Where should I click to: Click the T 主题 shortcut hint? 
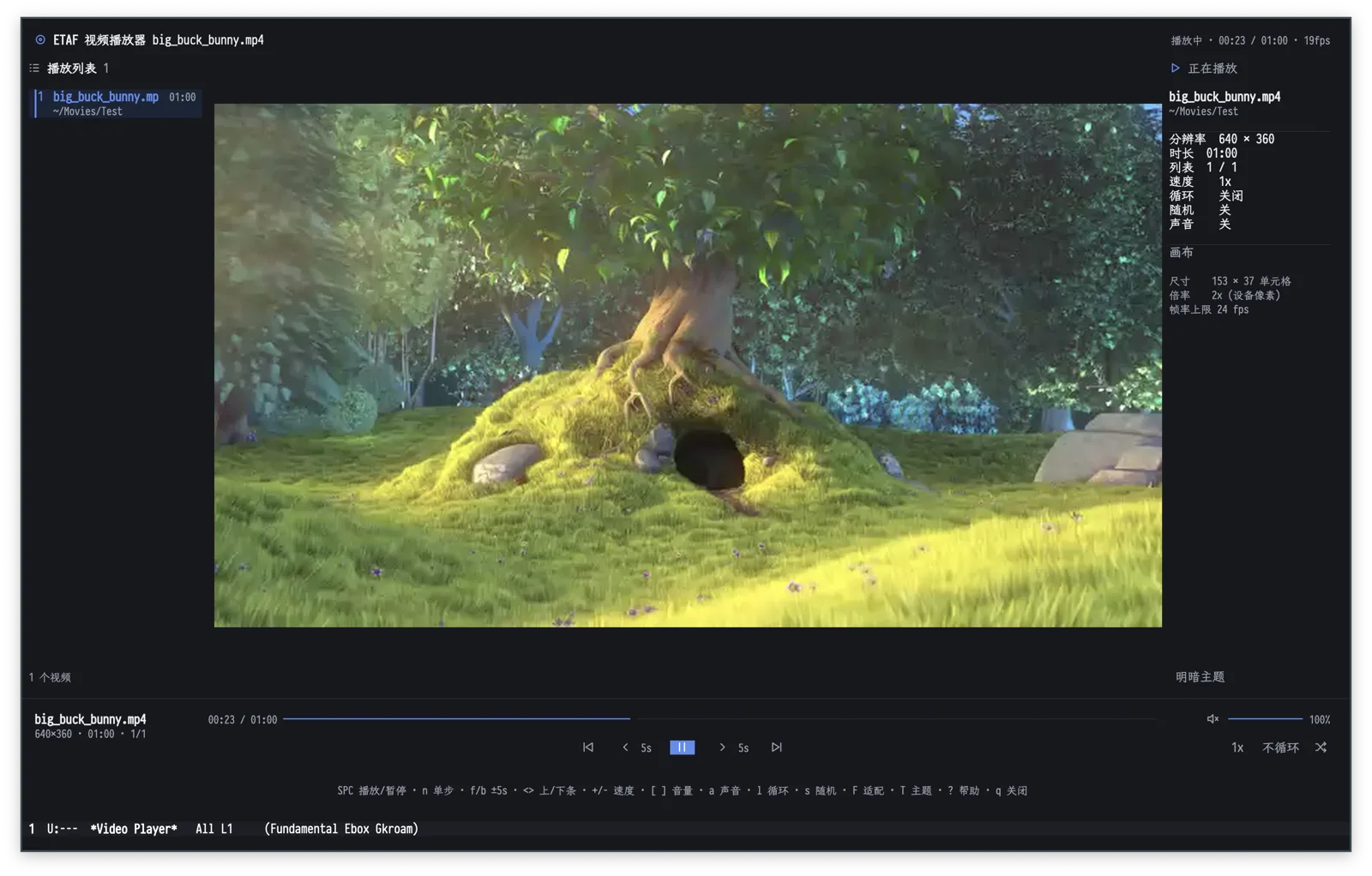point(916,790)
